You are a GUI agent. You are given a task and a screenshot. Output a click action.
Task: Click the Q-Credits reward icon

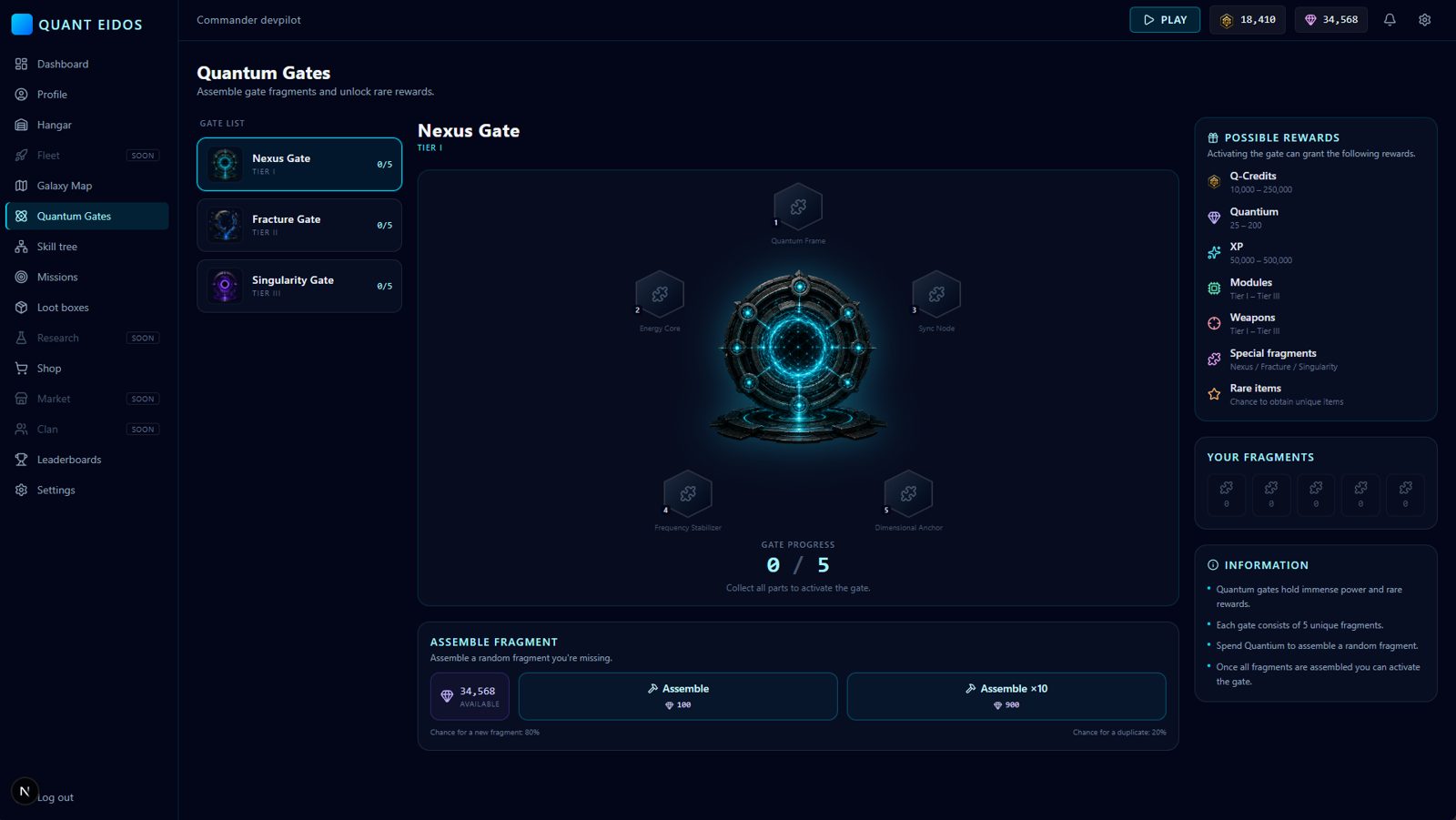(1214, 182)
